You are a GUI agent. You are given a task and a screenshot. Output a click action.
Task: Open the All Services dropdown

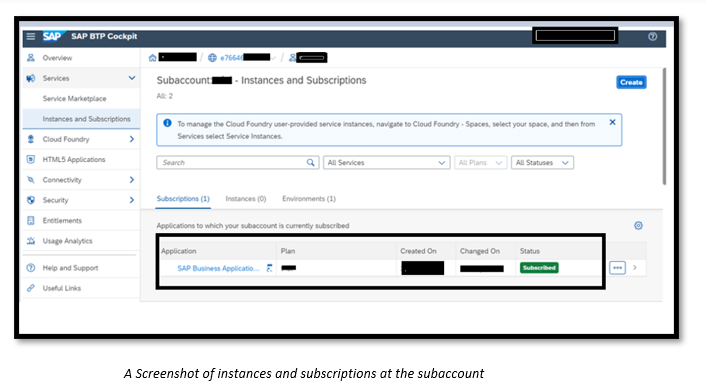coord(386,163)
